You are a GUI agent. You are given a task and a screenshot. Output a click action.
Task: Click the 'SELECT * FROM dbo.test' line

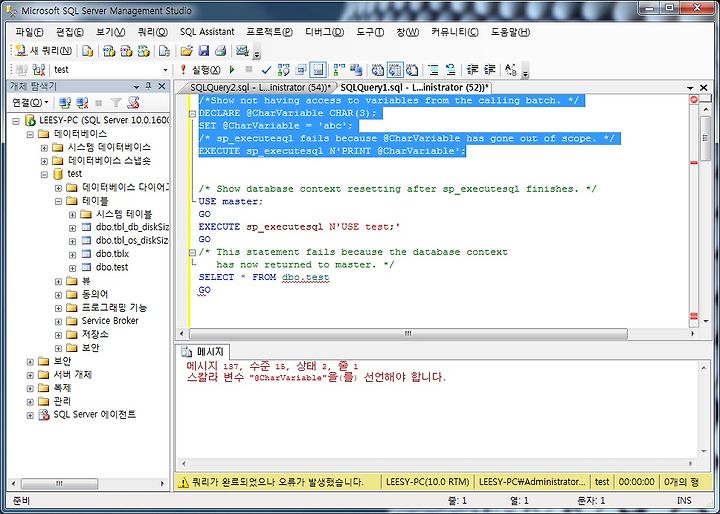click(x=264, y=277)
